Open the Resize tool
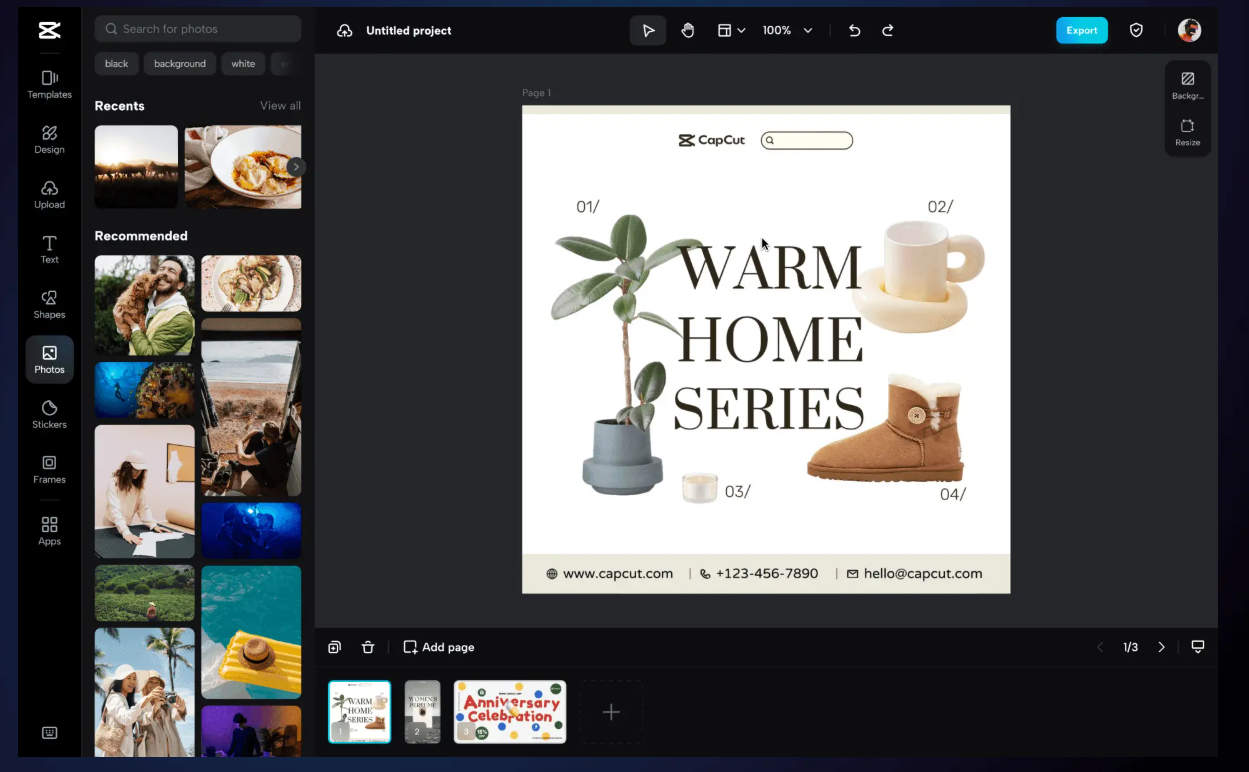1249x772 pixels. coord(1187,132)
